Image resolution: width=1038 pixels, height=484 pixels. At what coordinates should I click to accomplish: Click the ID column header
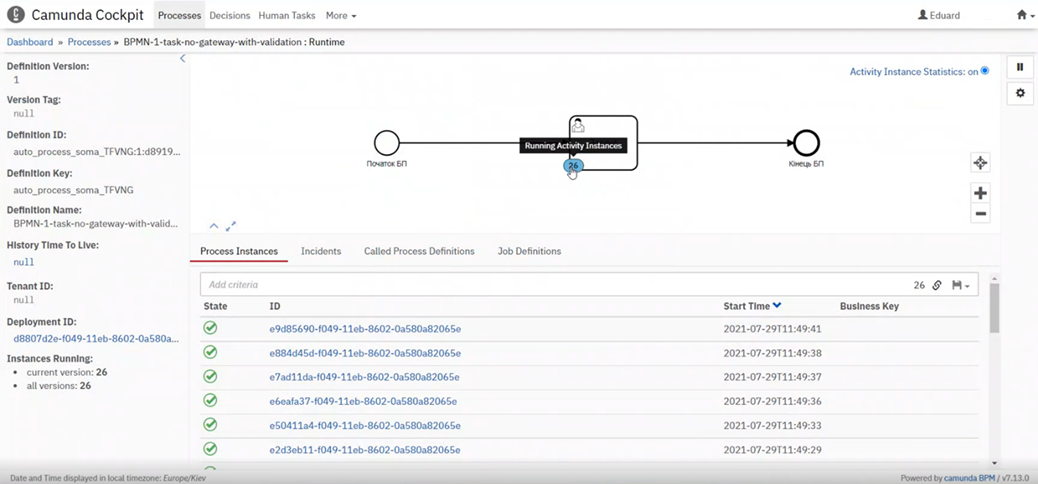pyautogui.click(x=275, y=306)
